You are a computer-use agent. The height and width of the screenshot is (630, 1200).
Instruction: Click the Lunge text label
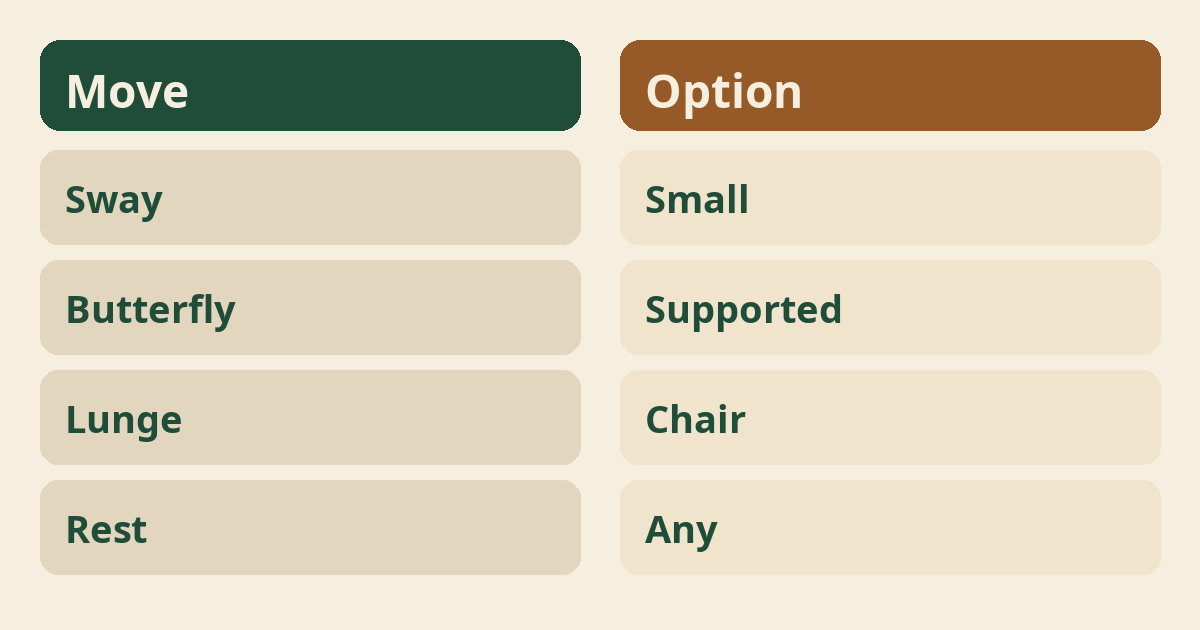pyautogui.click(x=124, y=421)
